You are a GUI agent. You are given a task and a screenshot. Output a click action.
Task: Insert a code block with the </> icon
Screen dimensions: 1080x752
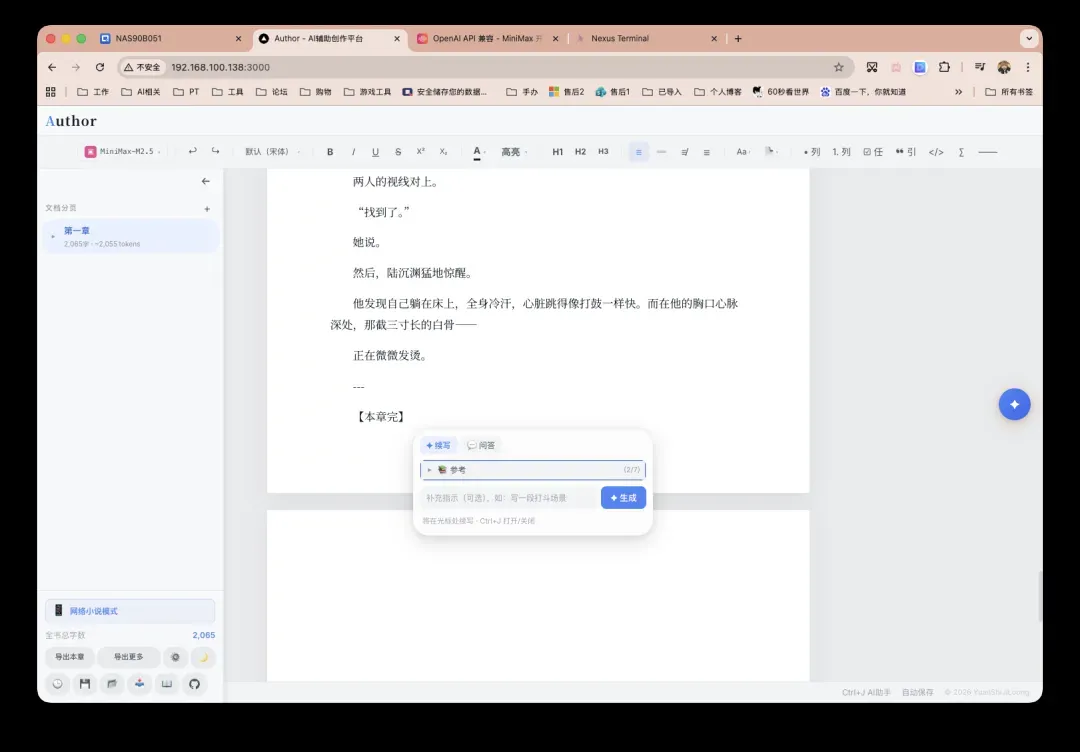936,152
